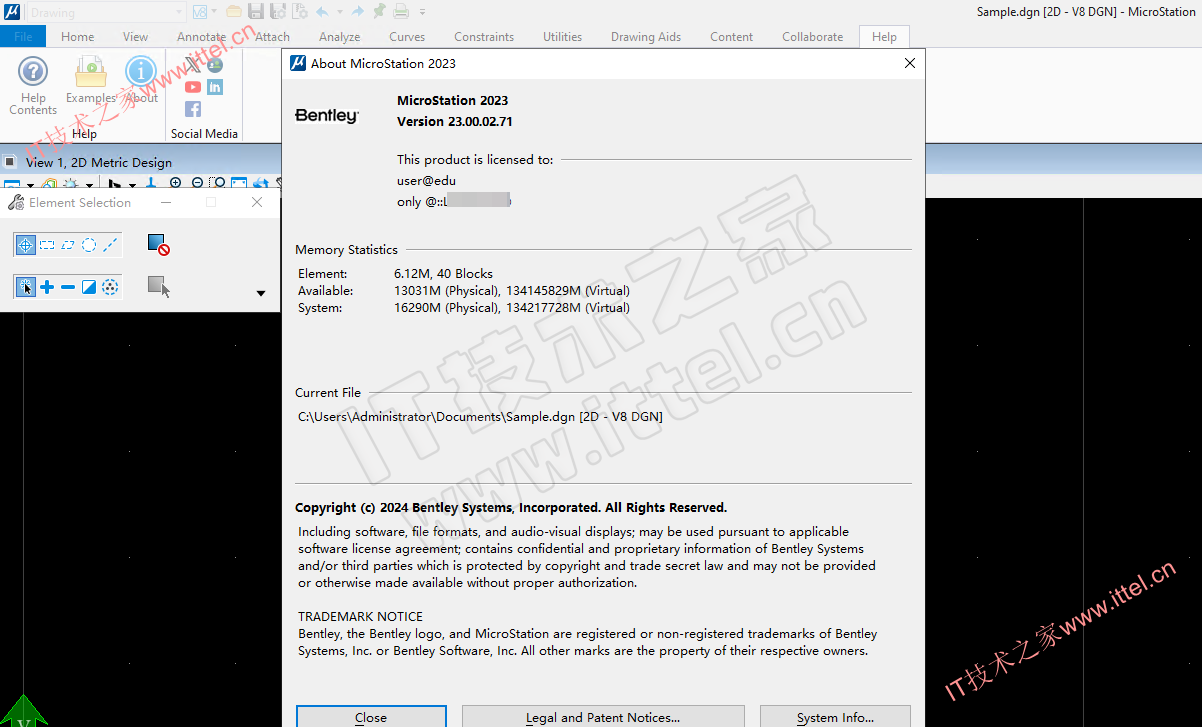This screenshot has height=727, width=1202.
Task: Switch to the Utilities ribbon tab
Action: pyautogui.click(x=562, y=36)
